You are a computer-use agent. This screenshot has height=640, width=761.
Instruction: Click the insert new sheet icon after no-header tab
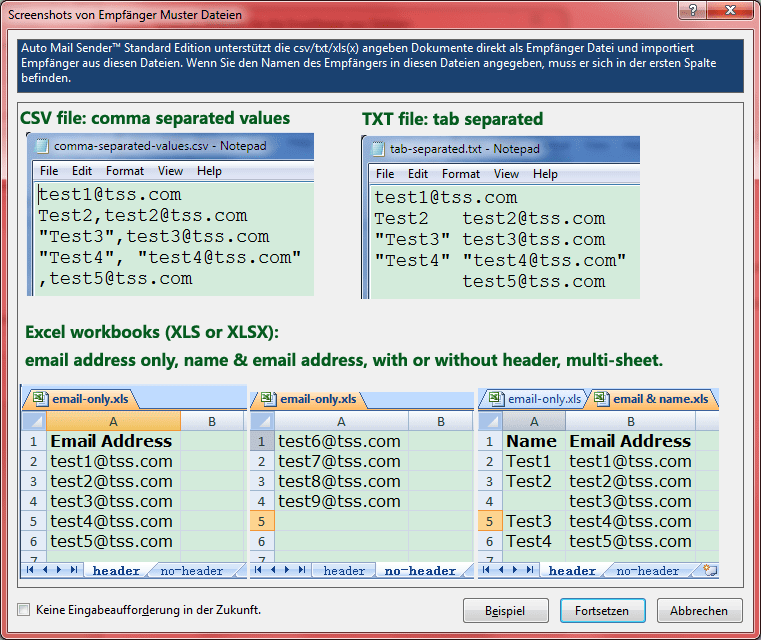tap(710, 570)
